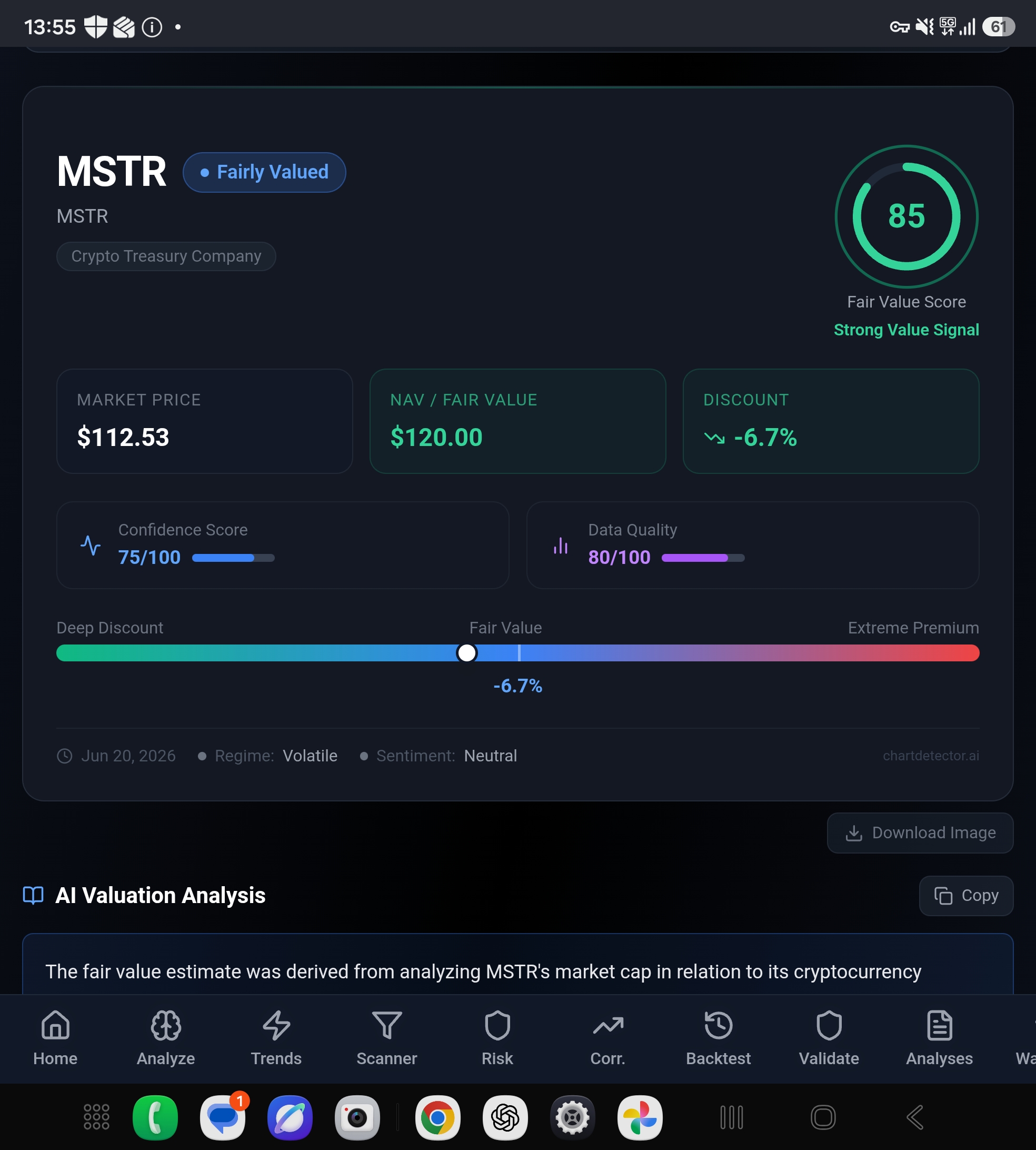This screenshot has height=1150, width=1036.
Task: Open Google Chrome from the dock
Action: pyautogui.click(x=438, y=1117)
